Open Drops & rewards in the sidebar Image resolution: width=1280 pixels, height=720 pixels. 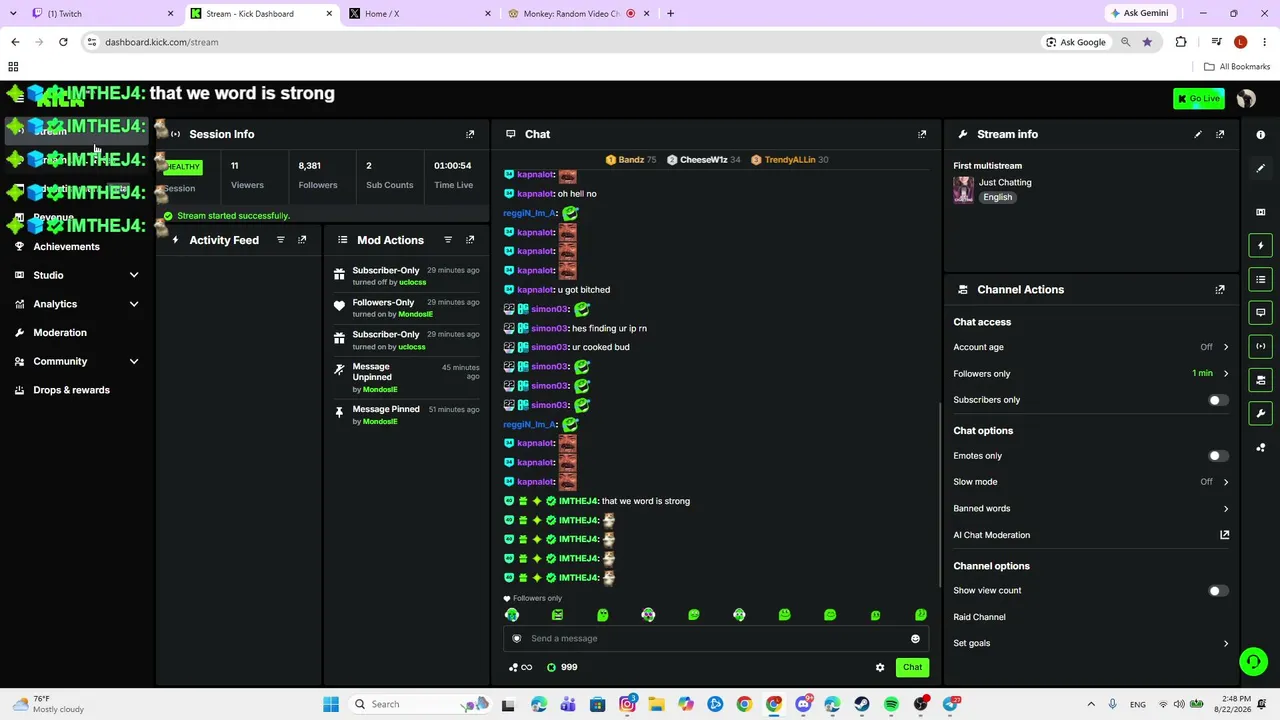[71, 390]
